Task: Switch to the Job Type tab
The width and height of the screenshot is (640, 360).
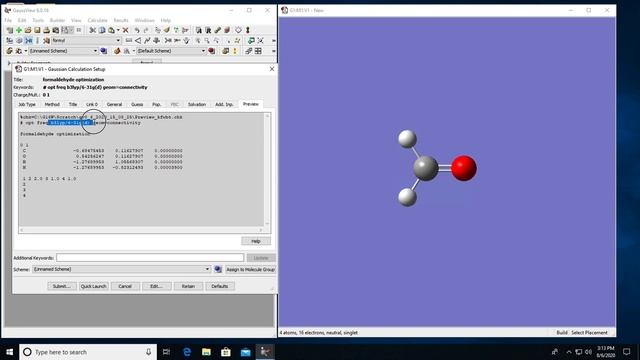Action: coord(27,104)
